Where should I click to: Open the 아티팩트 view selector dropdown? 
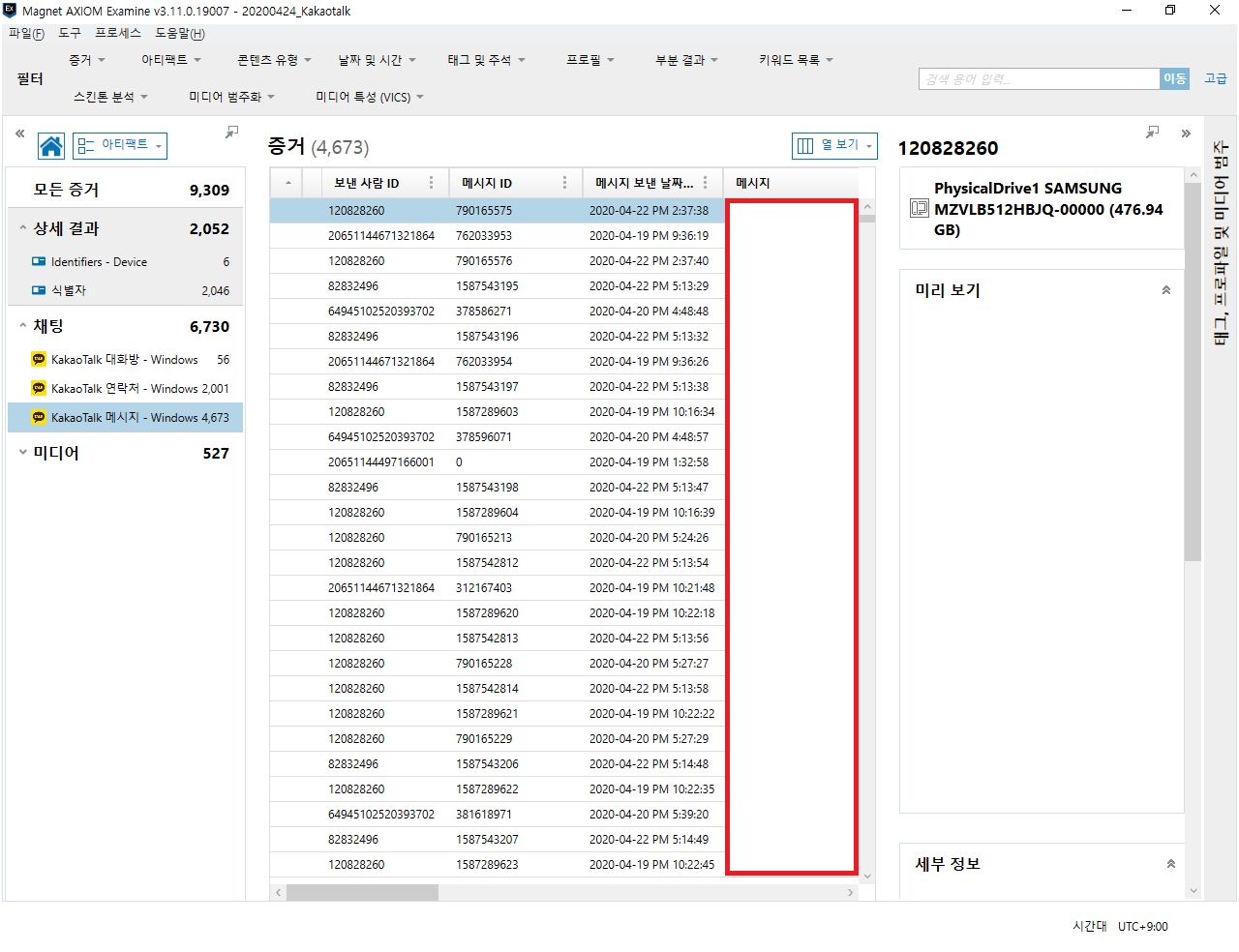[x=120, y=146]
